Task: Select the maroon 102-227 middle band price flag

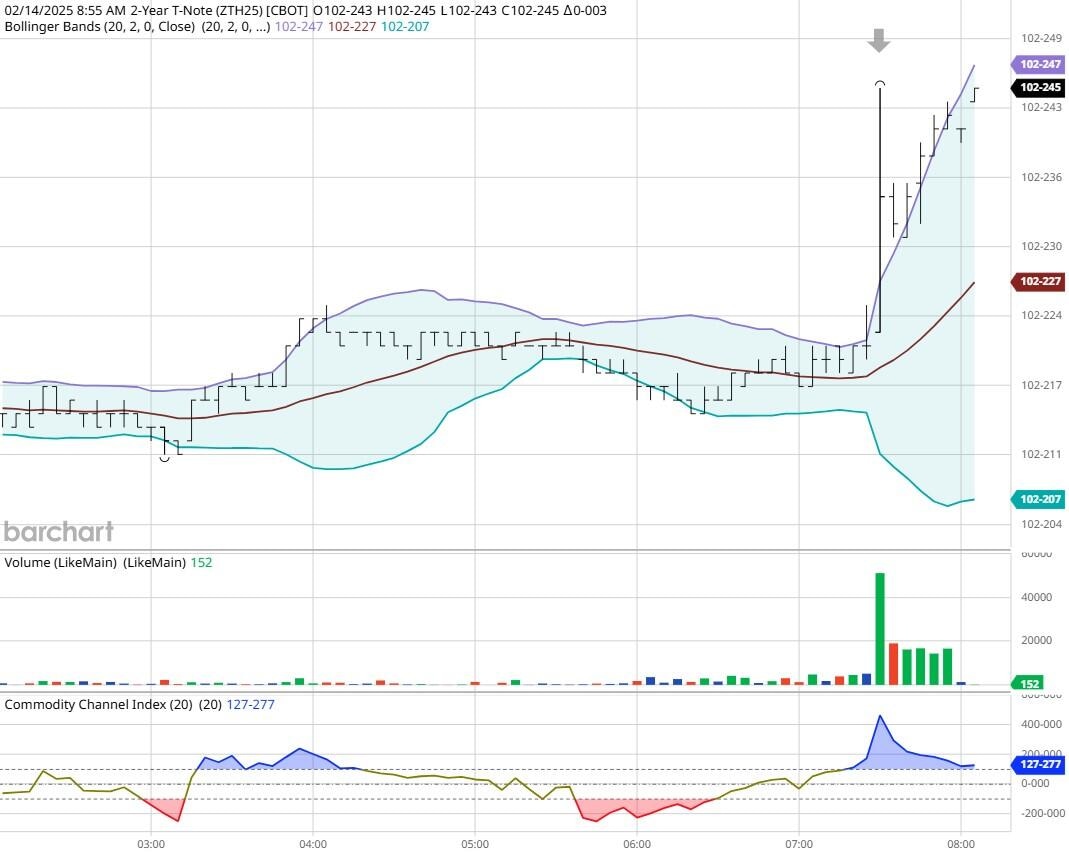Action: coord(1037,282)
